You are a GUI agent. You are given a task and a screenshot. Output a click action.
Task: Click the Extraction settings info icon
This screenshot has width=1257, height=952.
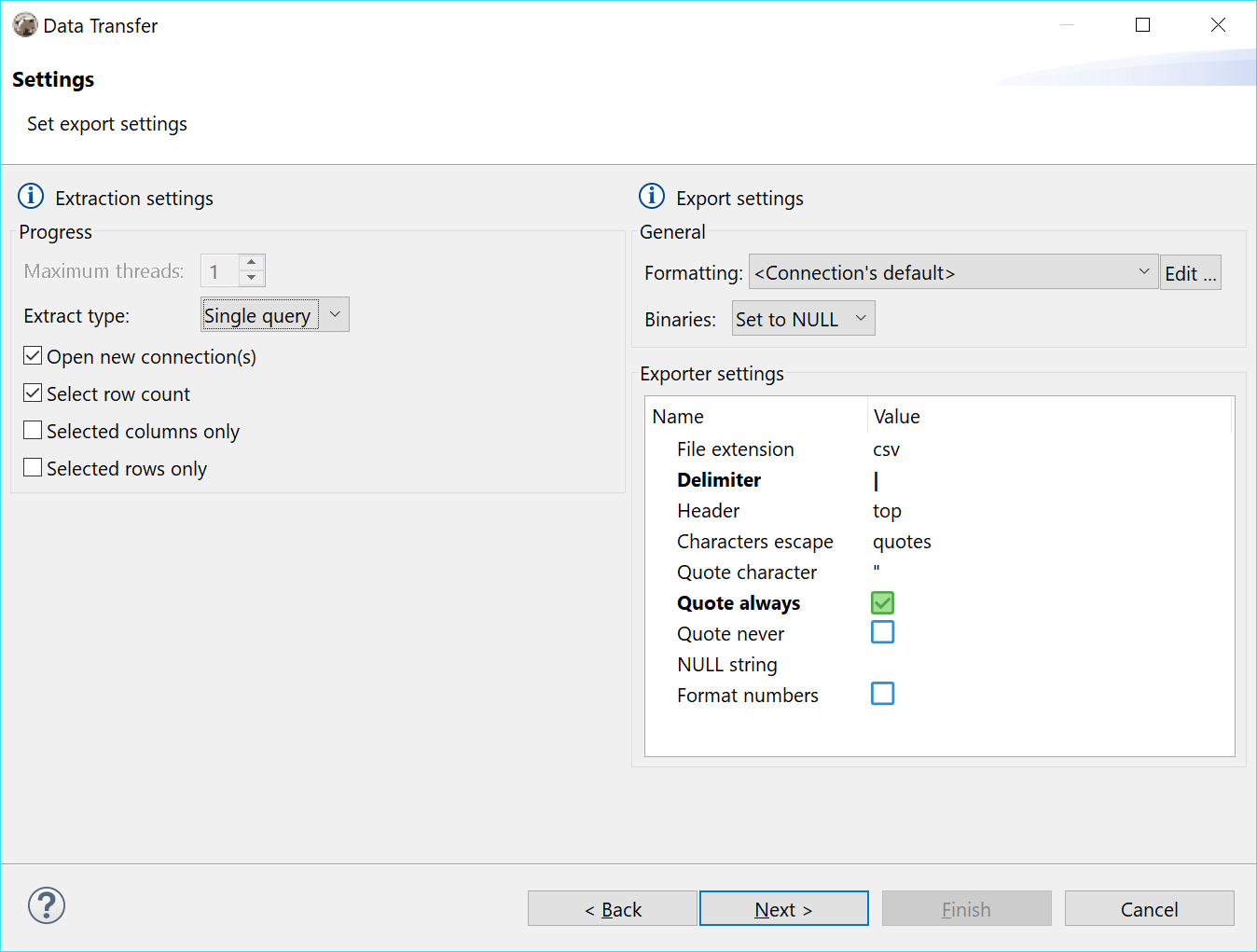point(31,196)
